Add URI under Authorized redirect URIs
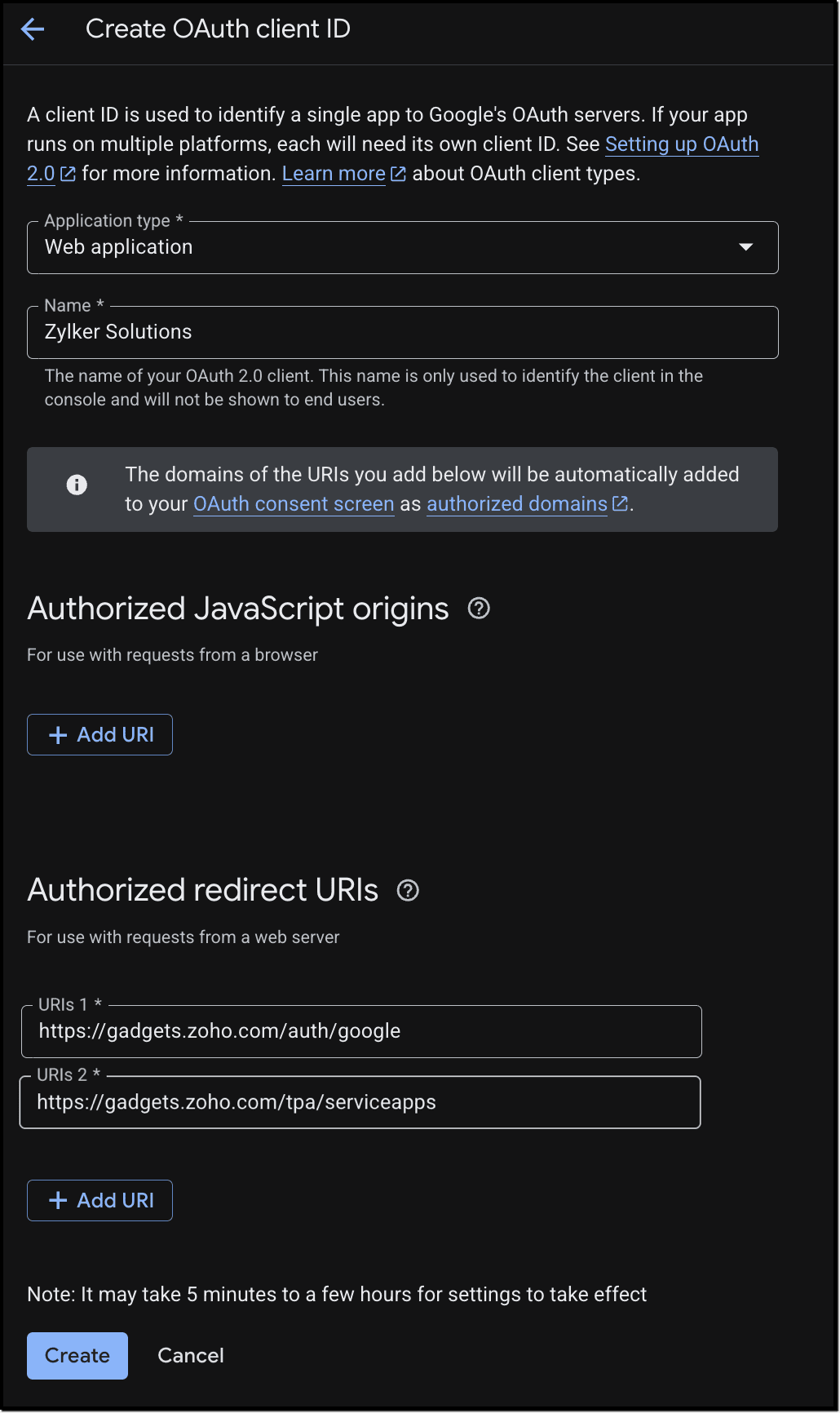The image size is (840, 1413). (99, 1200)
